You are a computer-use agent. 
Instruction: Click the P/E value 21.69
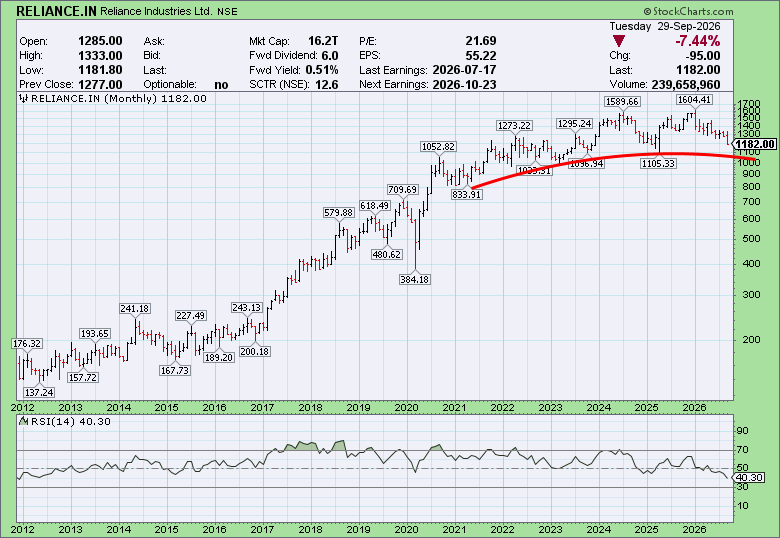click(x=481, y=41)
